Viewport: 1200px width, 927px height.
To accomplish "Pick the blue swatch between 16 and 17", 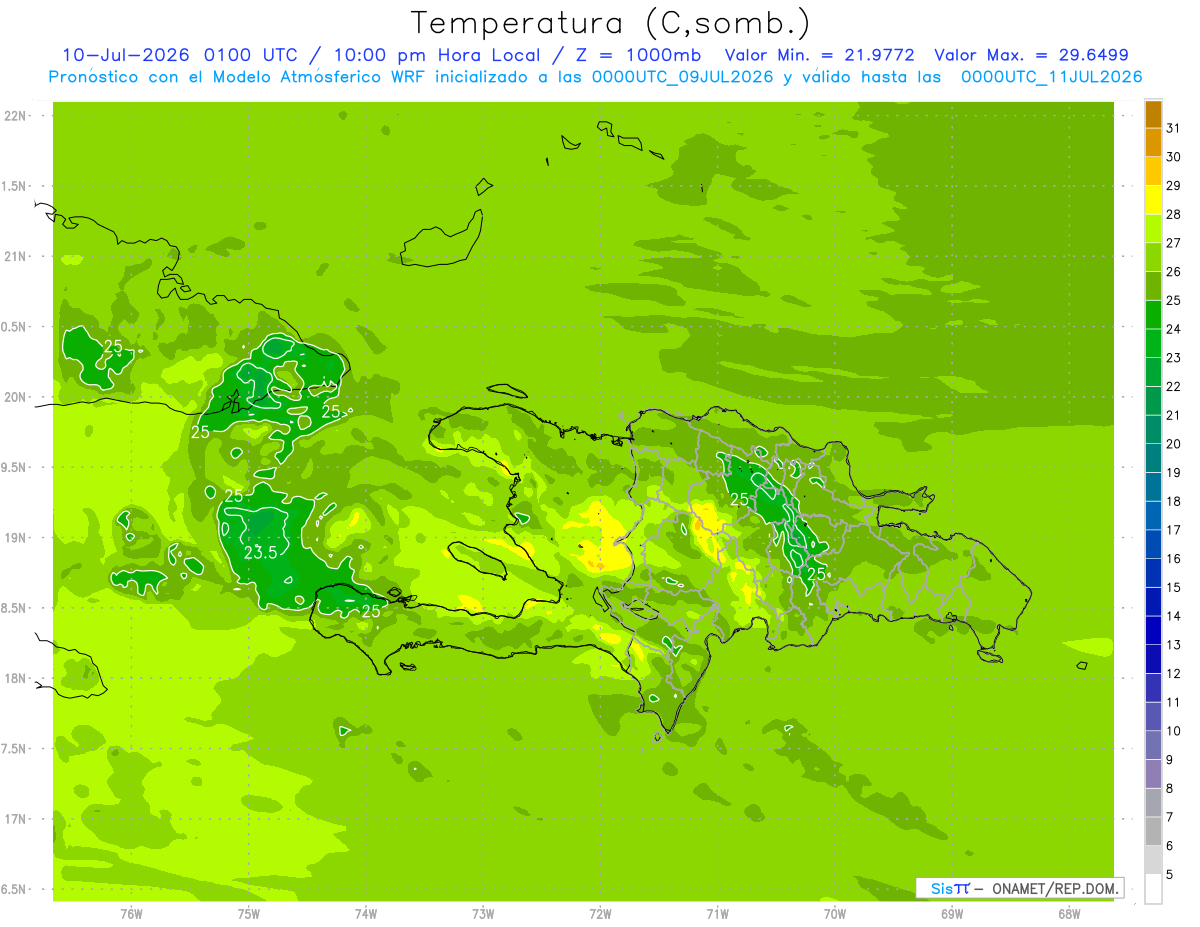I will [1153, 545].
